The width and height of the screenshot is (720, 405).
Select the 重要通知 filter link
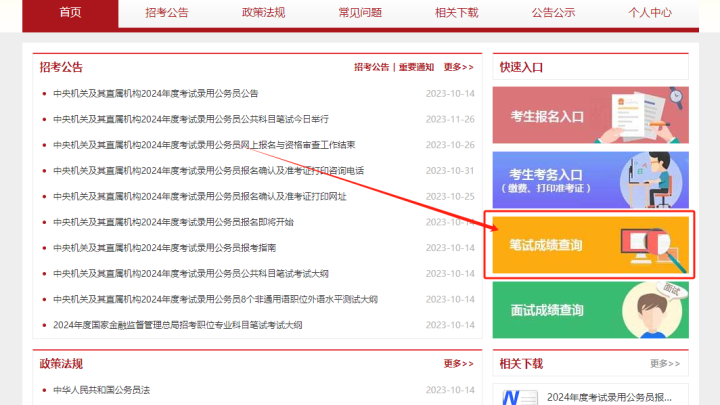pos(416,67)
